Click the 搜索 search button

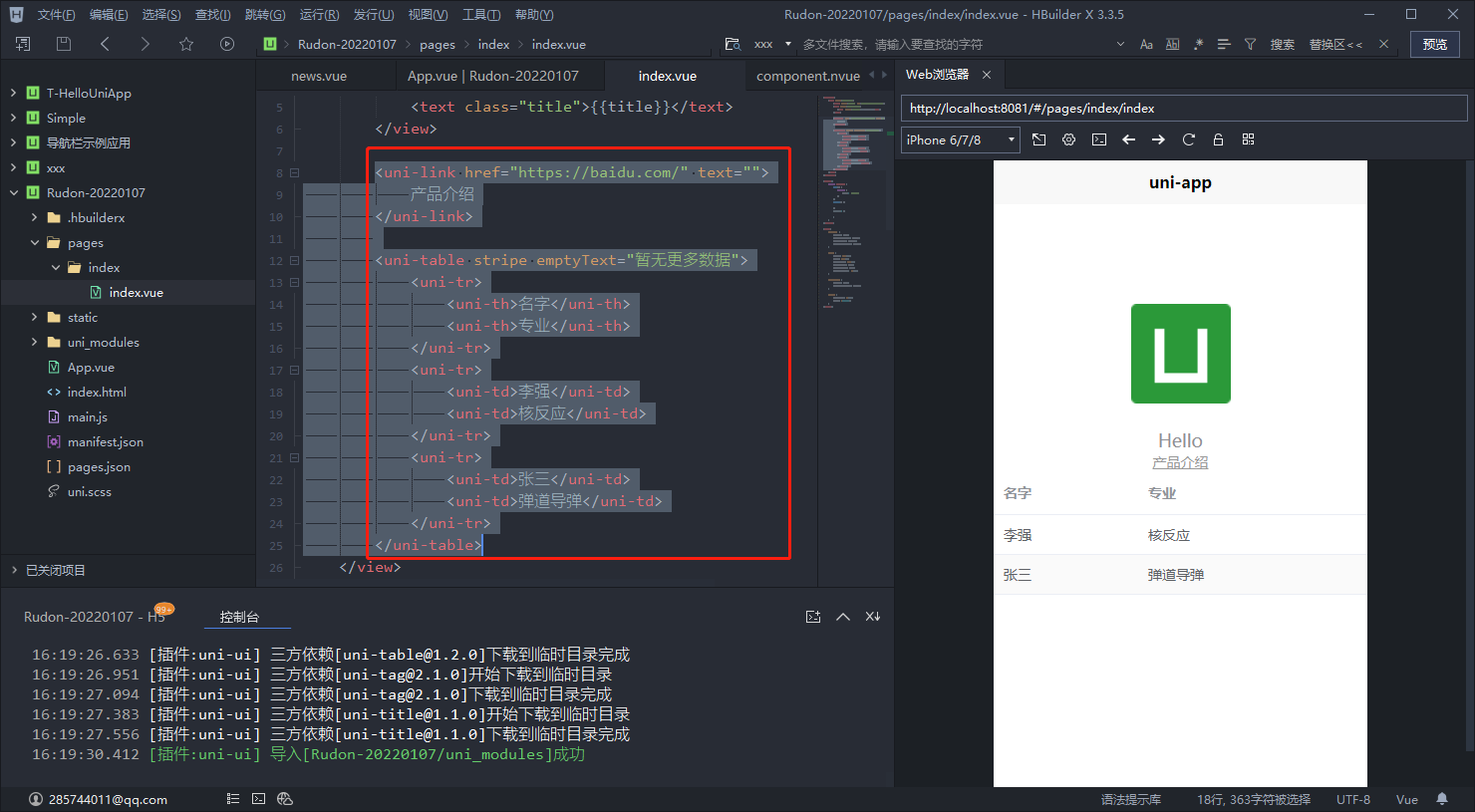[1283, 44]
